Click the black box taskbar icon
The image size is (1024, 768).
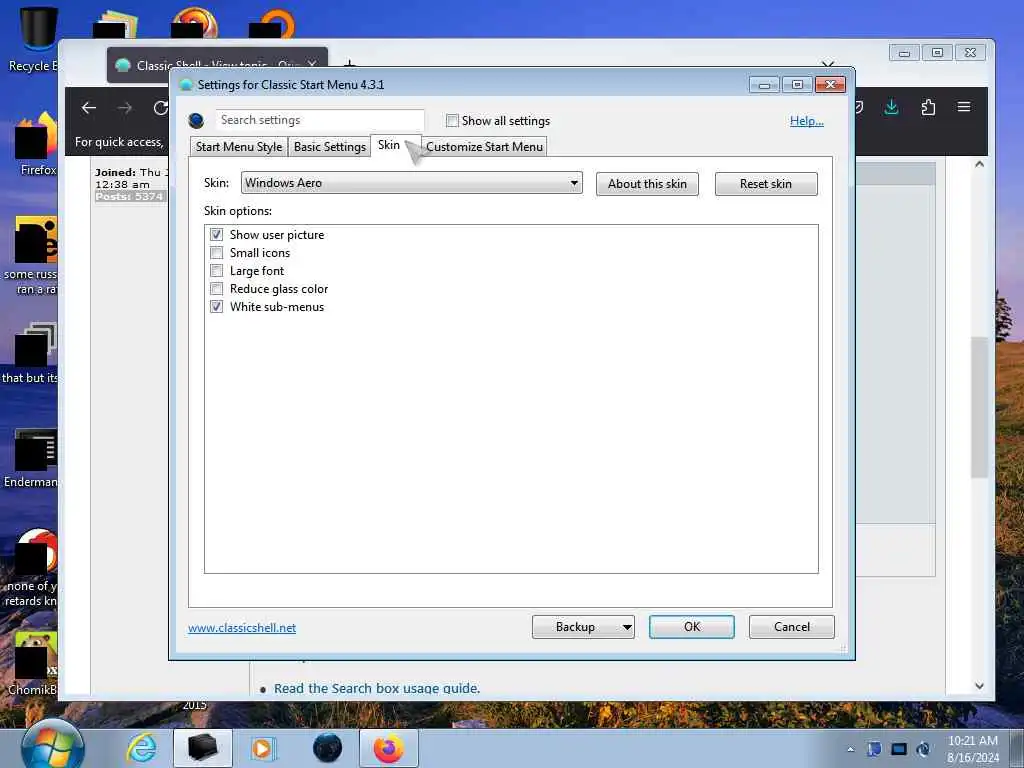(202, 748)
